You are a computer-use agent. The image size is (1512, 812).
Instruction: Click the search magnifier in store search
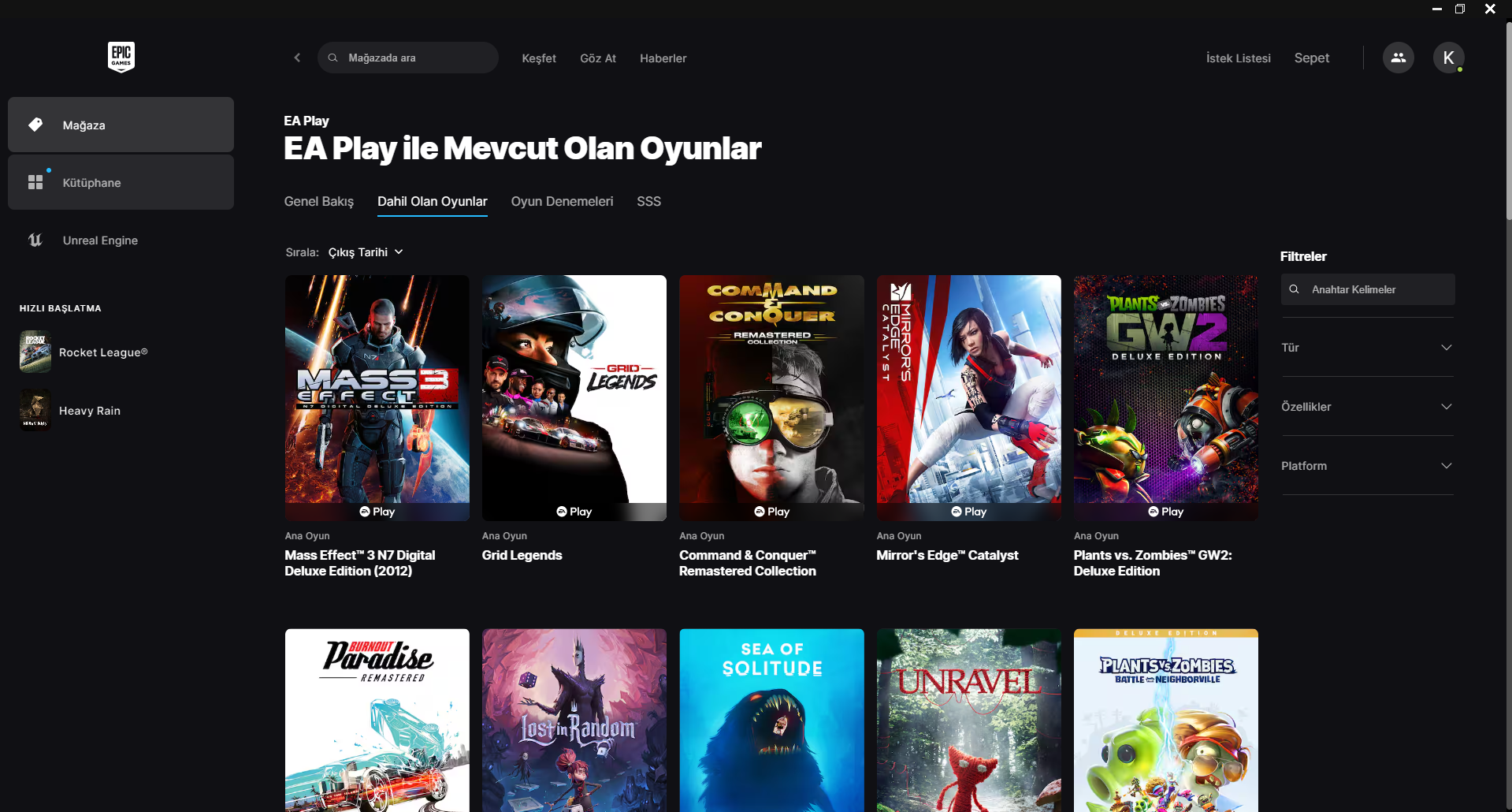(x=333, y=58)
